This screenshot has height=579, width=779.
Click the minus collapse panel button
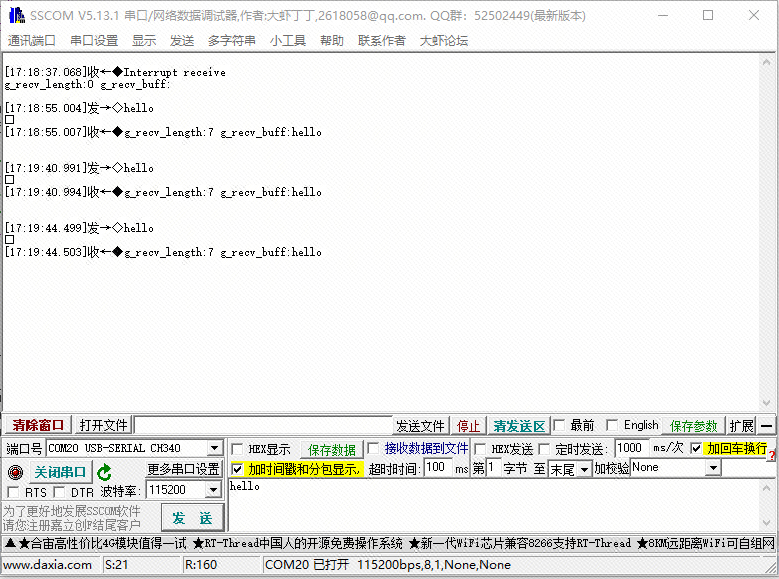click(x=767, y=426)
